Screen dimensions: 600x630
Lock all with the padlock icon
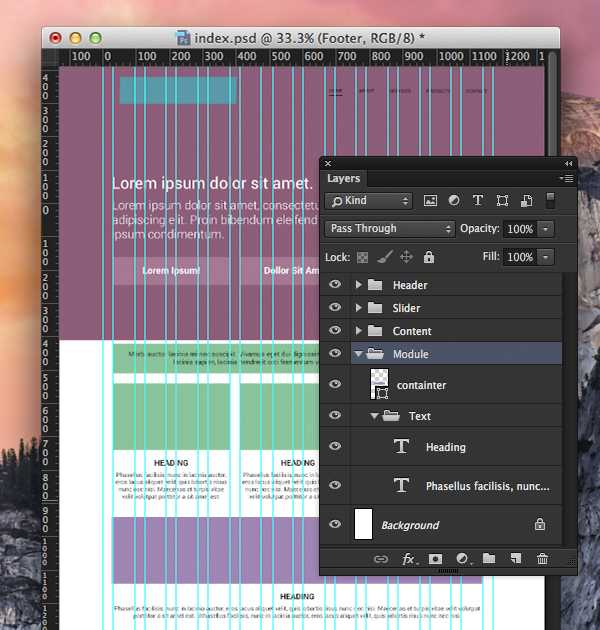tap(429, 257)
